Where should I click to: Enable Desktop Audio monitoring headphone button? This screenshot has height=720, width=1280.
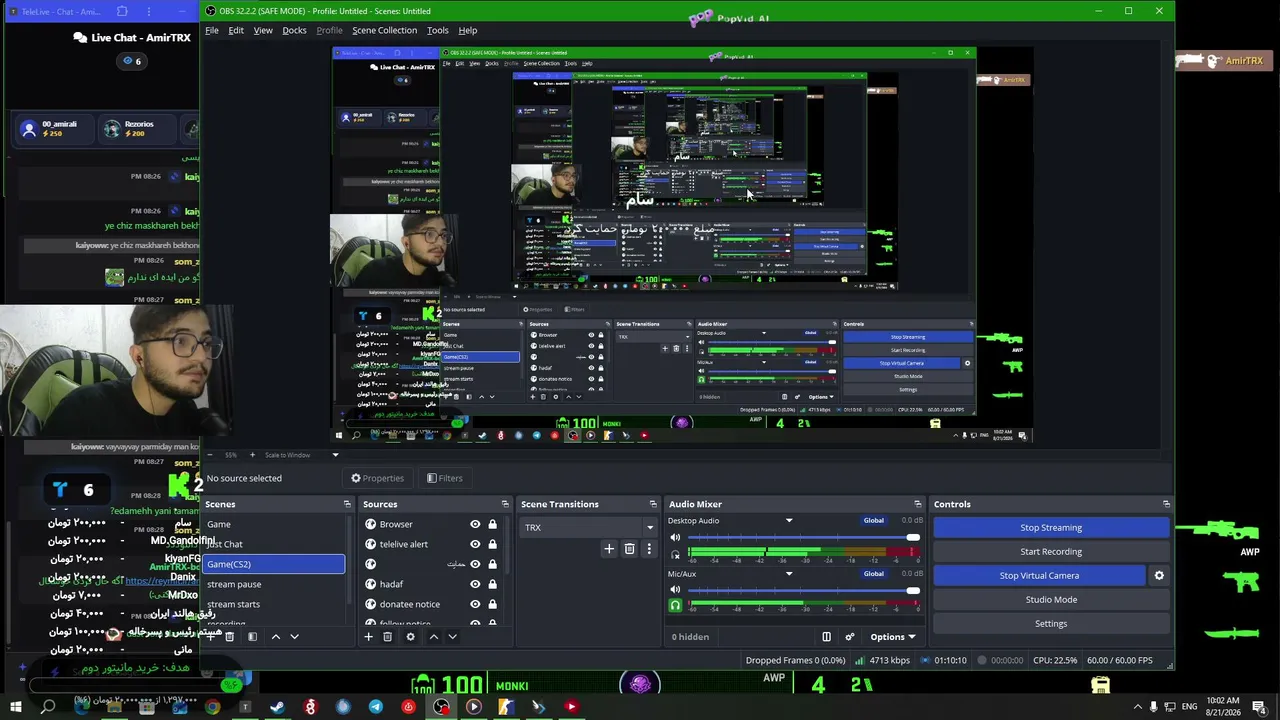tap(675, 553)
